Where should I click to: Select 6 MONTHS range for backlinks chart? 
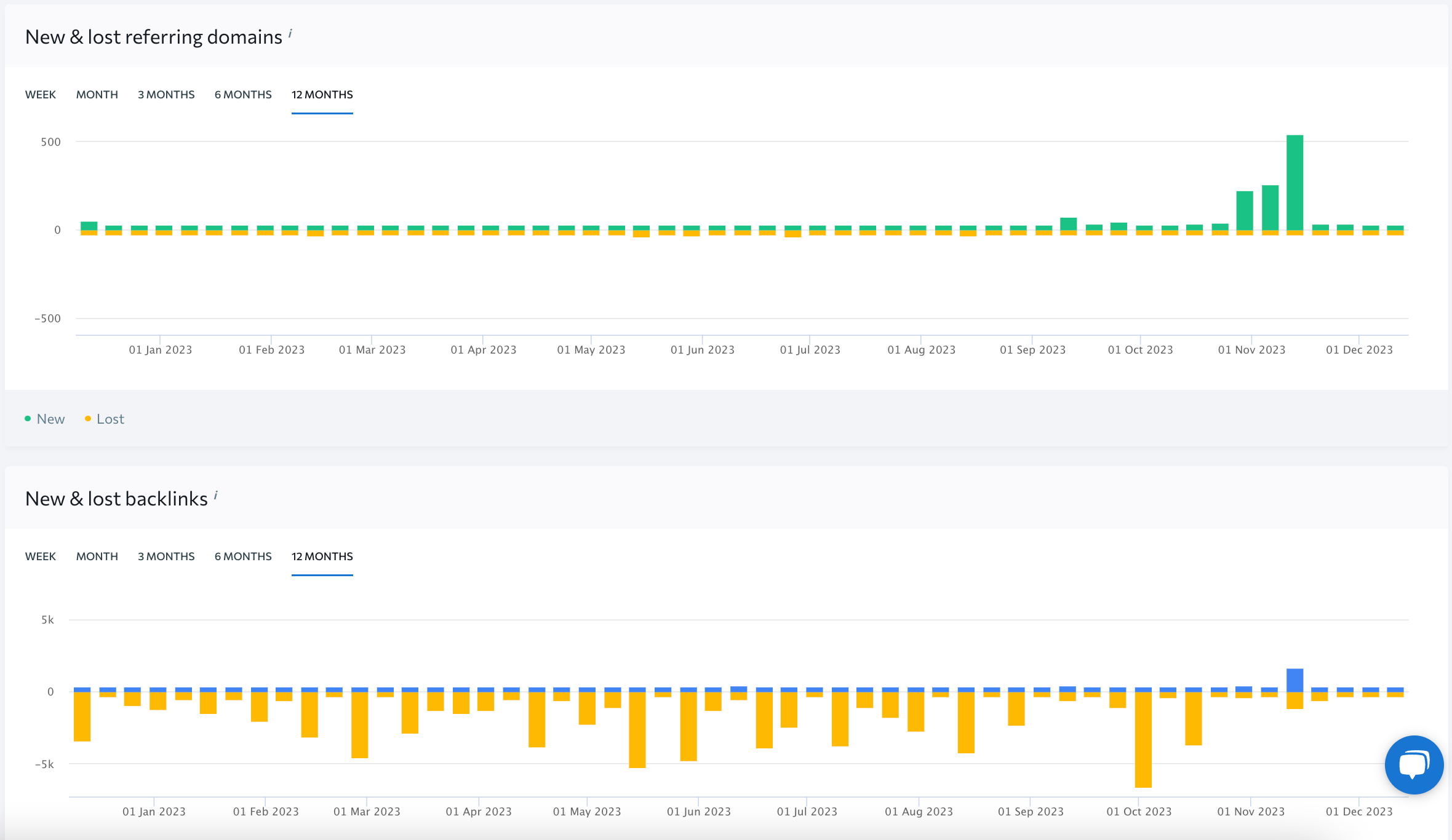coord(242,556)
